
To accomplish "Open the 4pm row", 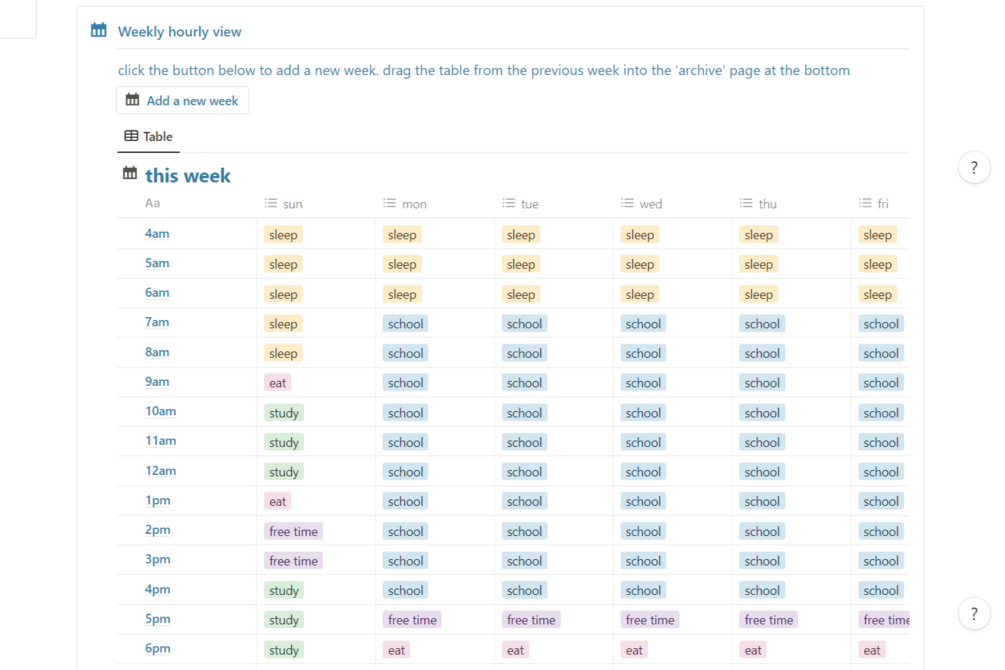I will tap(158, 590).
